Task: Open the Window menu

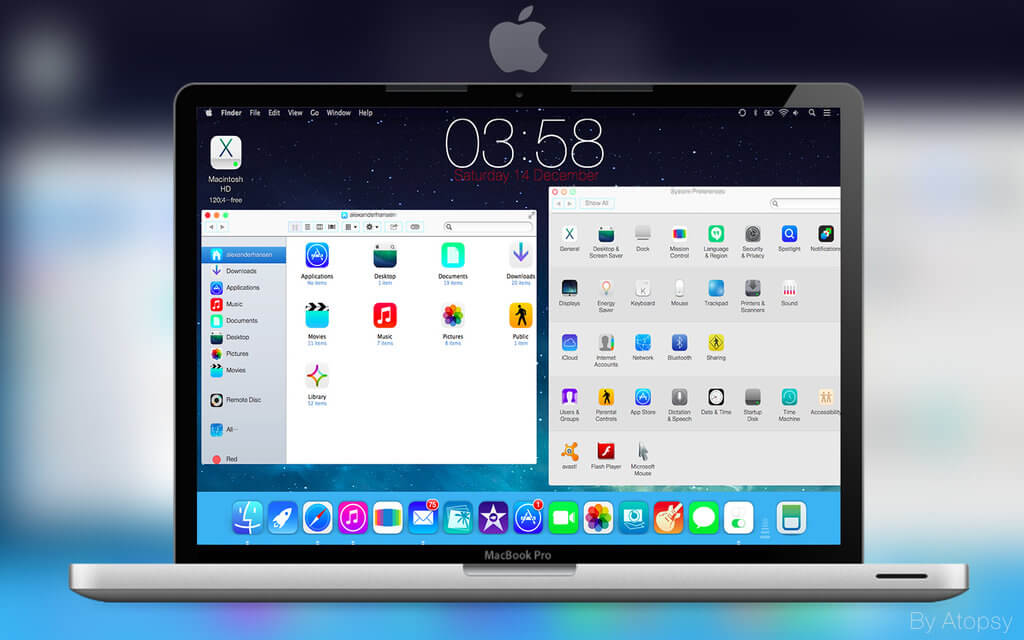Action: (x=338, y=113)
